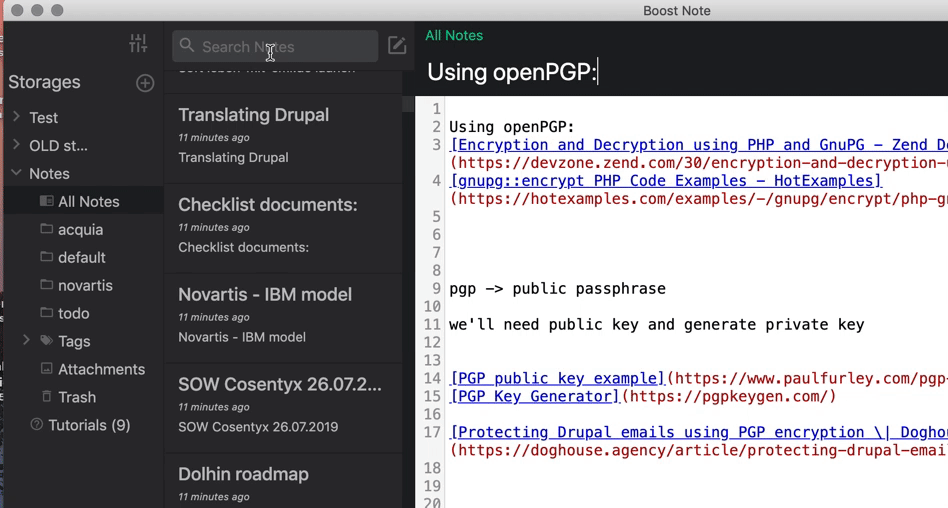Click Protecting Drupal emails link text
The image size is (948, 508).
tap(698, 432)
